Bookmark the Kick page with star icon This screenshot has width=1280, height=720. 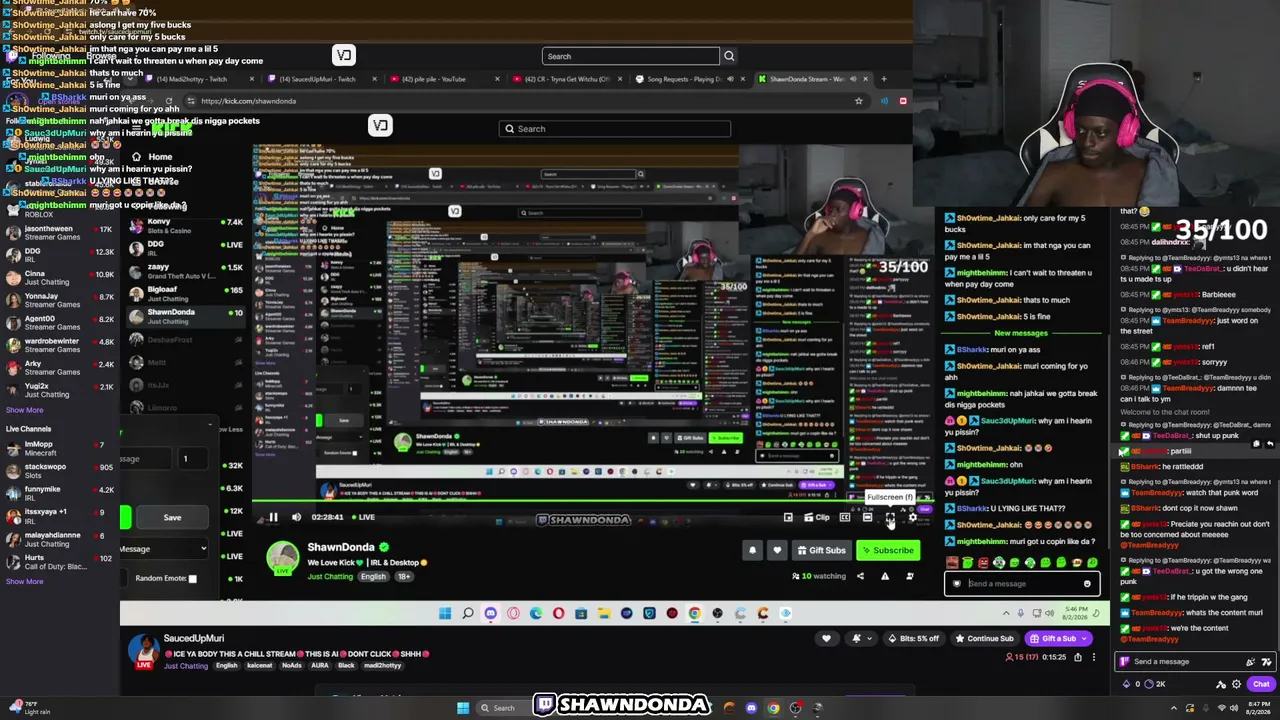tap(858, 101)
